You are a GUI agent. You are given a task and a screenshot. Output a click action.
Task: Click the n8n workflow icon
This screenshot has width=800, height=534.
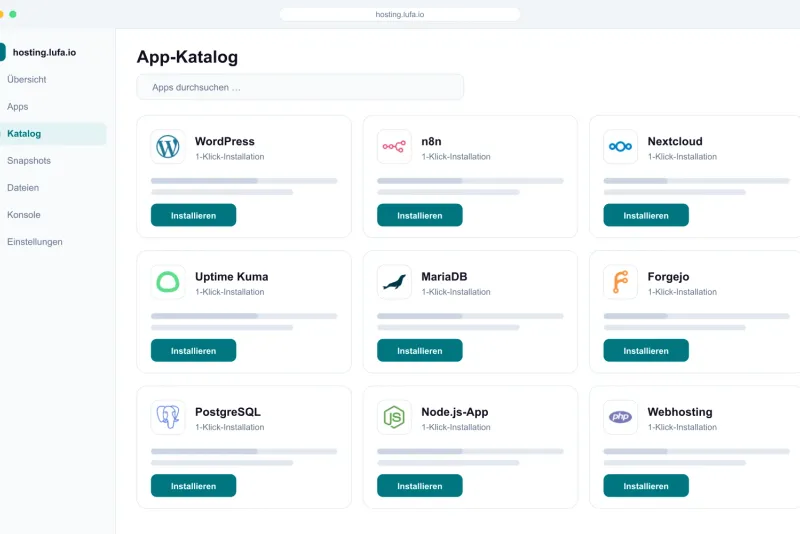tap(394, 147)
